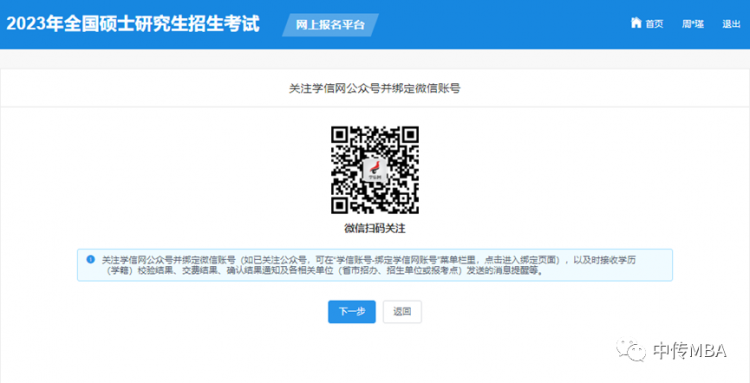750x383 pixels.
Task: Open the user account name 周*瑾
Action: pyautogui.click(x=693, y=24)
